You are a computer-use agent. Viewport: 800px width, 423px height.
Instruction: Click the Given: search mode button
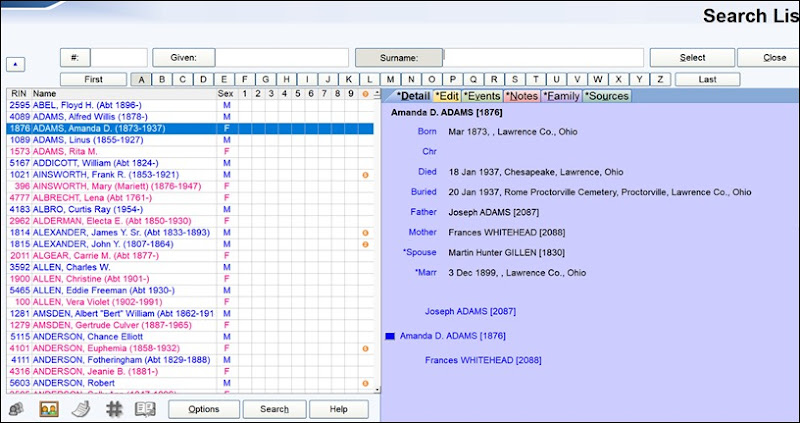(x=184, y=58)
